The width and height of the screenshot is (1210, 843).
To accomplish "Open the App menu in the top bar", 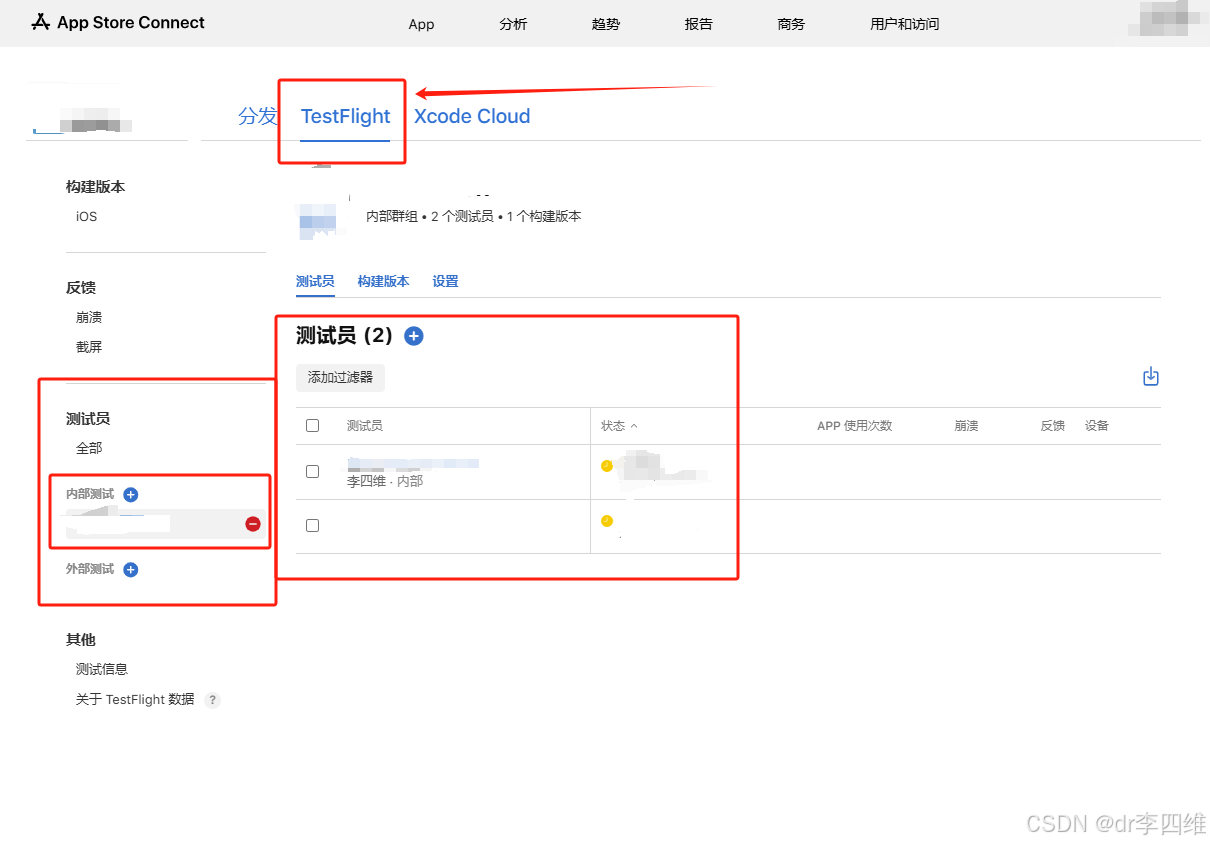I will point(421,24).
